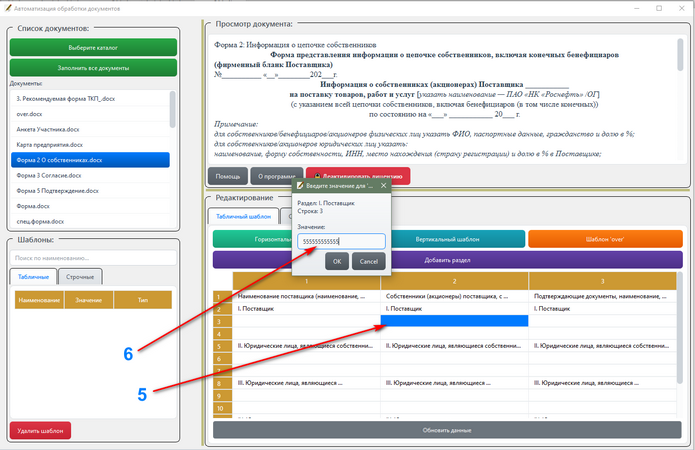Select Анкета Участника.docx document
Image resolution: width=695 pixels, height=450 pixels.
[90, 129]
